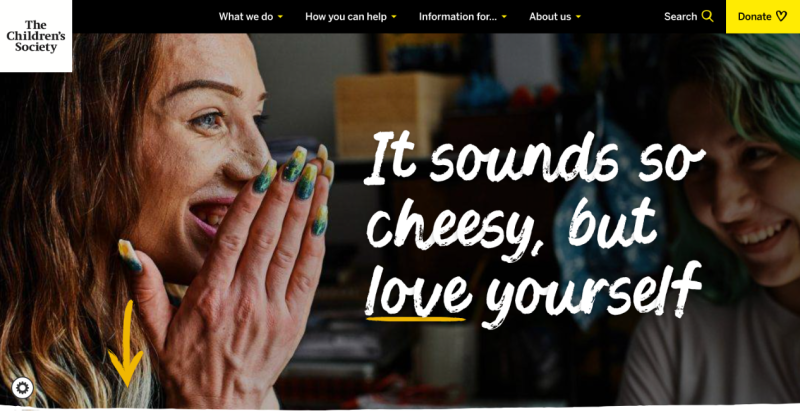Click the word 'yourself' in headline
The width and height of the screenshot is (800, 411).
click(x=593, y=294)
